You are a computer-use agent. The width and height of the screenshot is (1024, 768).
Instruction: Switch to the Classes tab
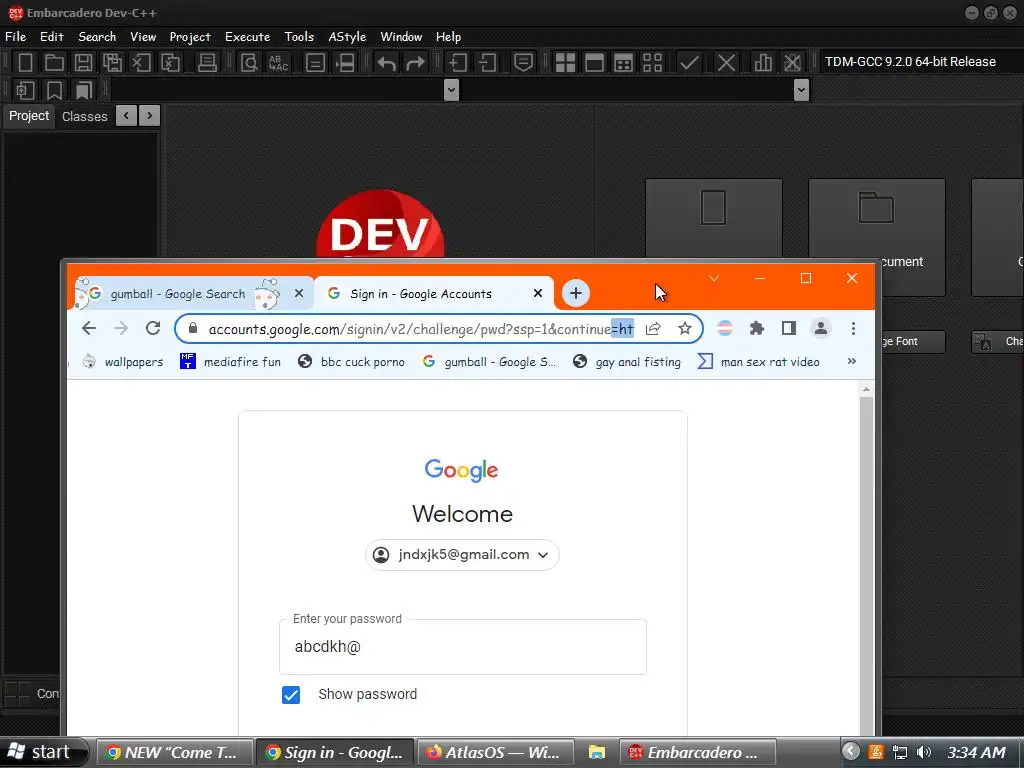pos(85,116)
